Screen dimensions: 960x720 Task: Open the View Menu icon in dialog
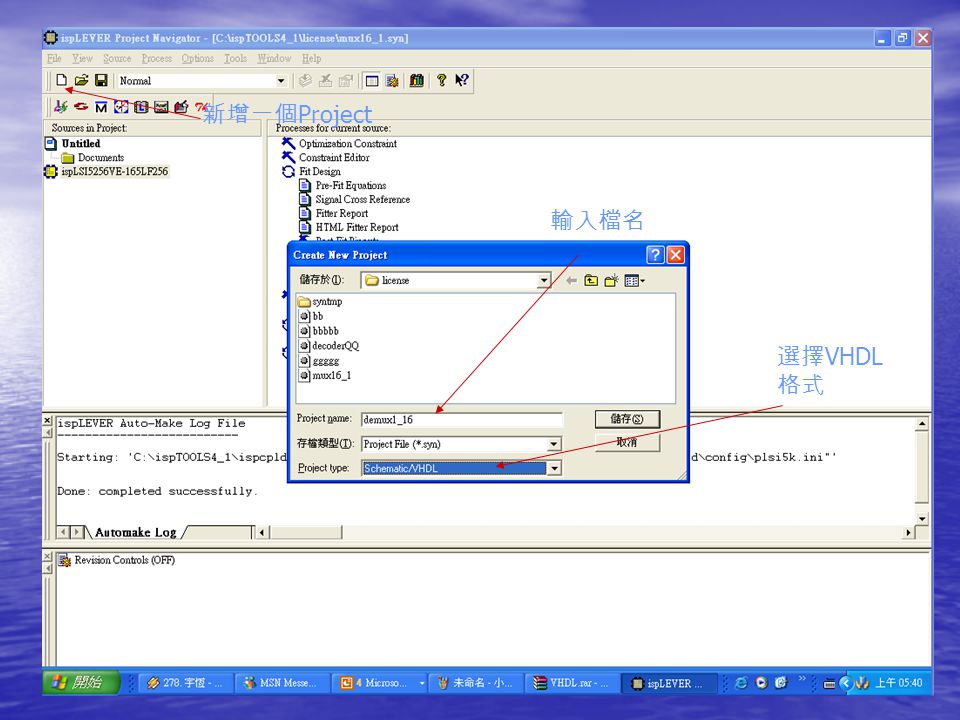[634, 280]
